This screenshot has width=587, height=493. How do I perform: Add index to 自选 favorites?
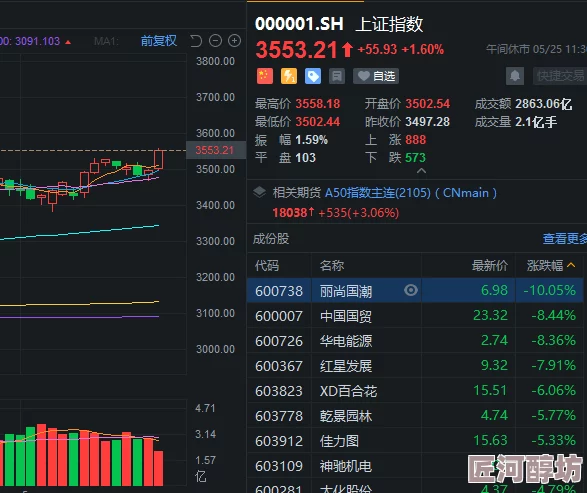point(376,76)
